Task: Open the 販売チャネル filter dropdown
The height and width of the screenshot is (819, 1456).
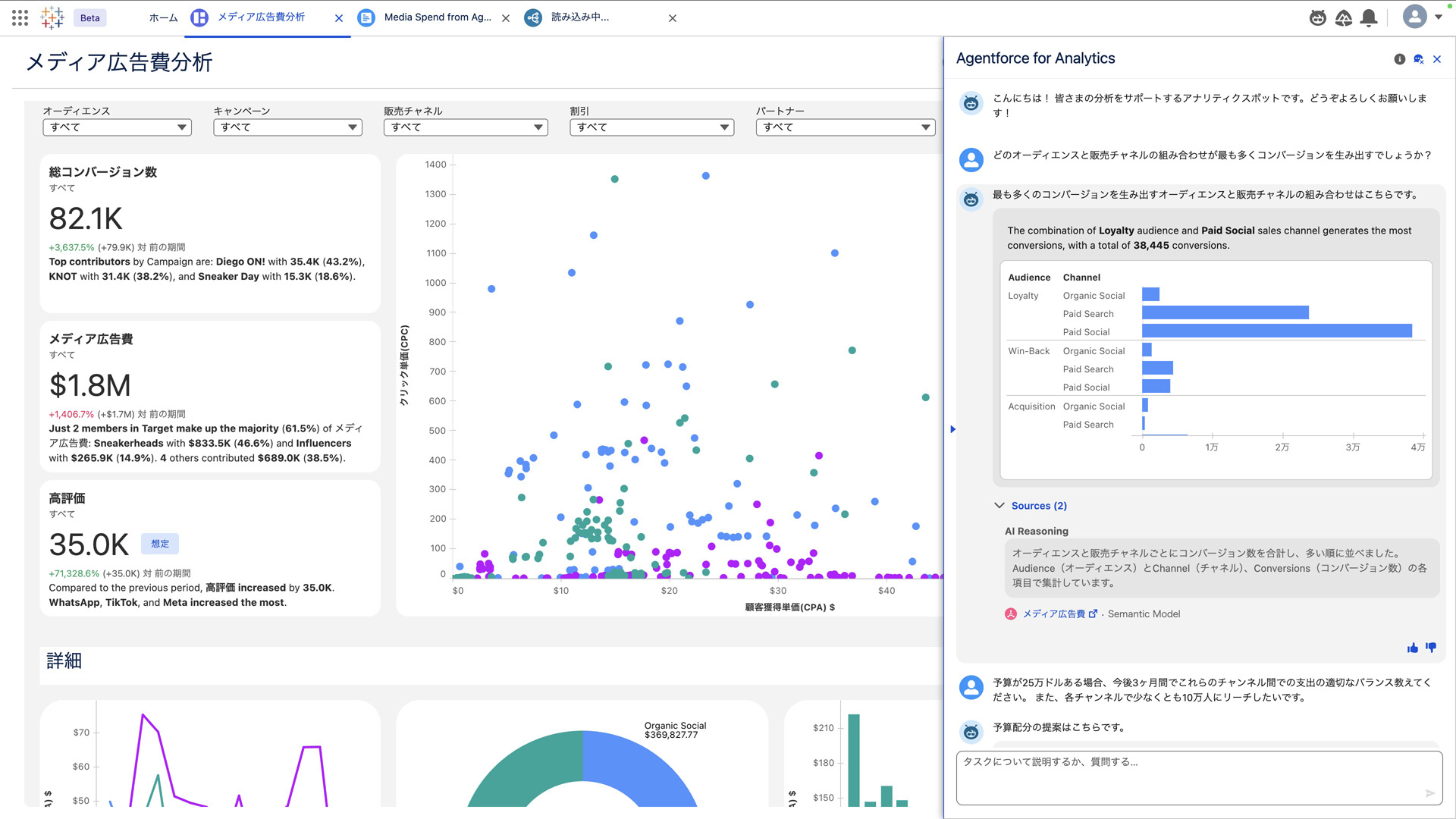Action: [x=466, y=127]
